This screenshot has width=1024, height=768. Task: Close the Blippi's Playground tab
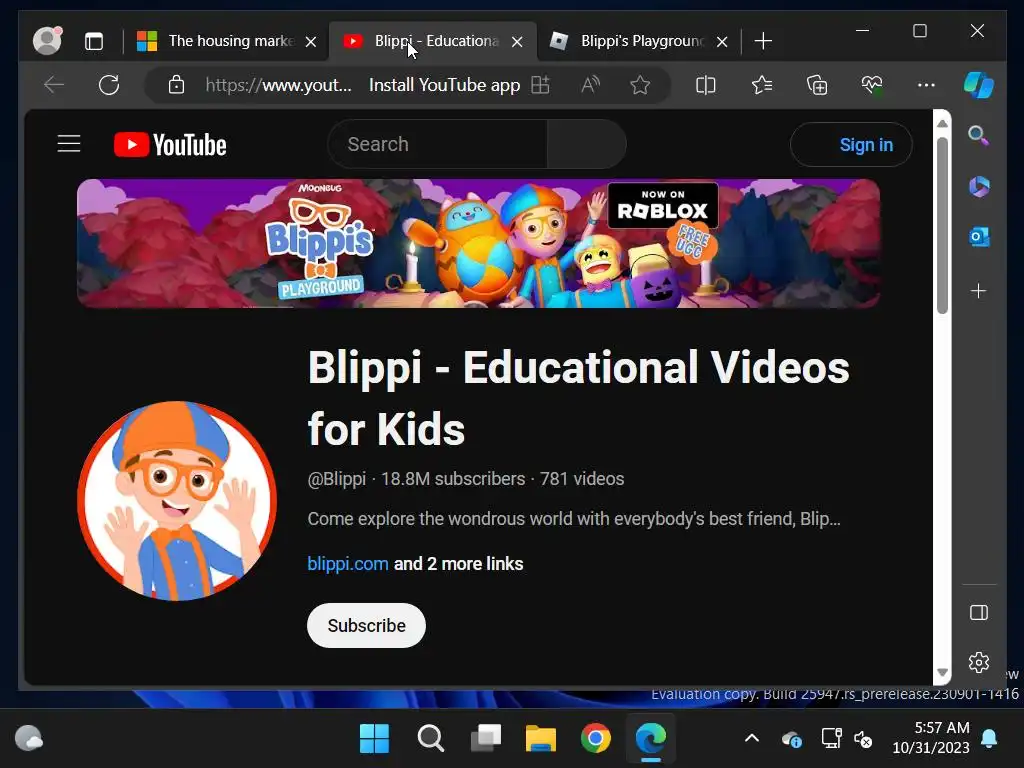pos(722,42)
